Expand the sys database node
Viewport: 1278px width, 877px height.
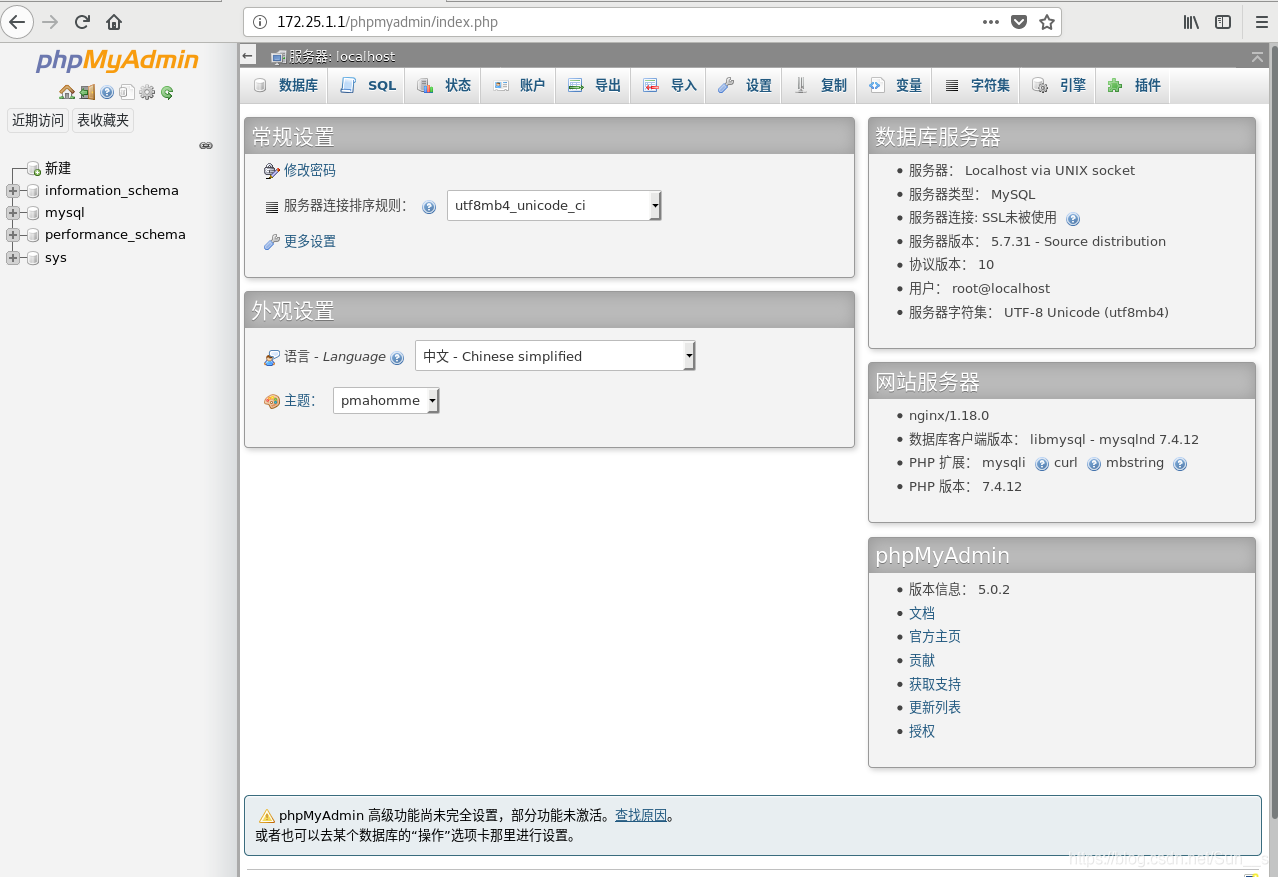tap(13, 257)
